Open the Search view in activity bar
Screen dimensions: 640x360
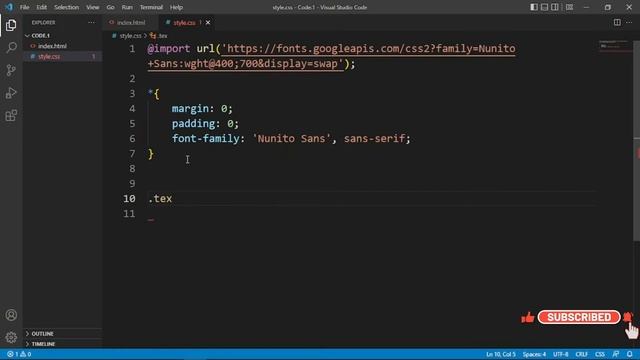(11, 48)
